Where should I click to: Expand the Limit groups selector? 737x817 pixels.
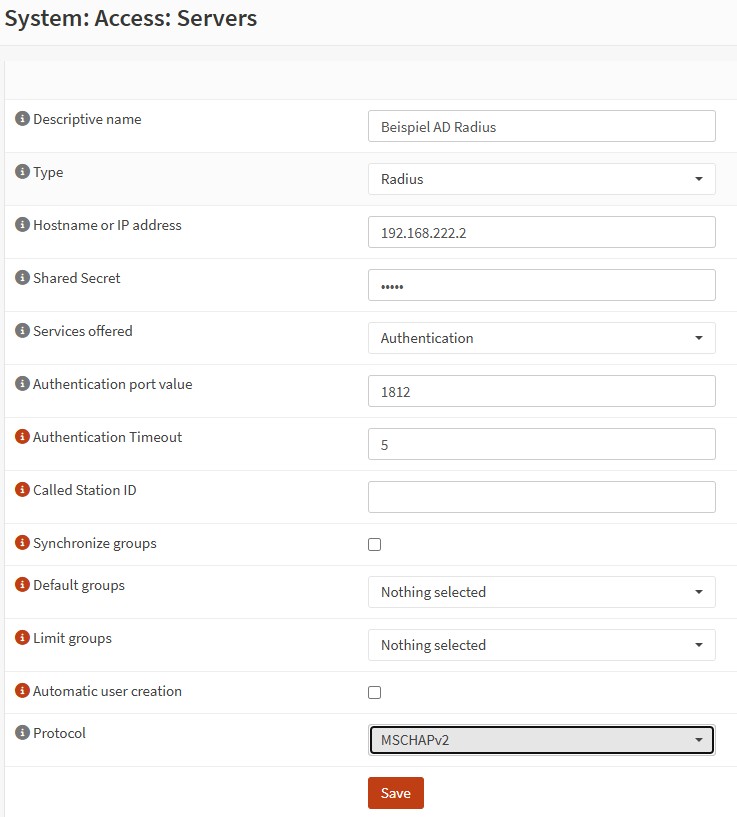point(542,645)
